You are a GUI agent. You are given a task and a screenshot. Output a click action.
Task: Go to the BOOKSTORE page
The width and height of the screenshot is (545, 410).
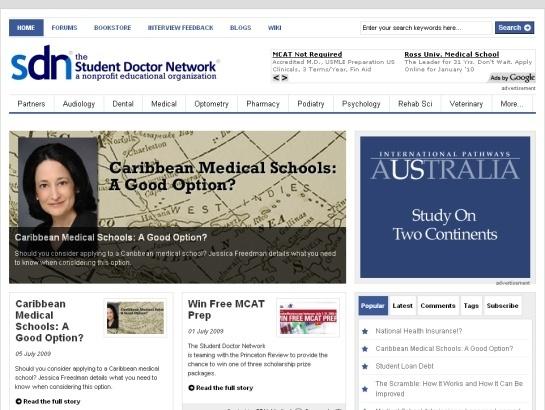[x=113, y=28]
